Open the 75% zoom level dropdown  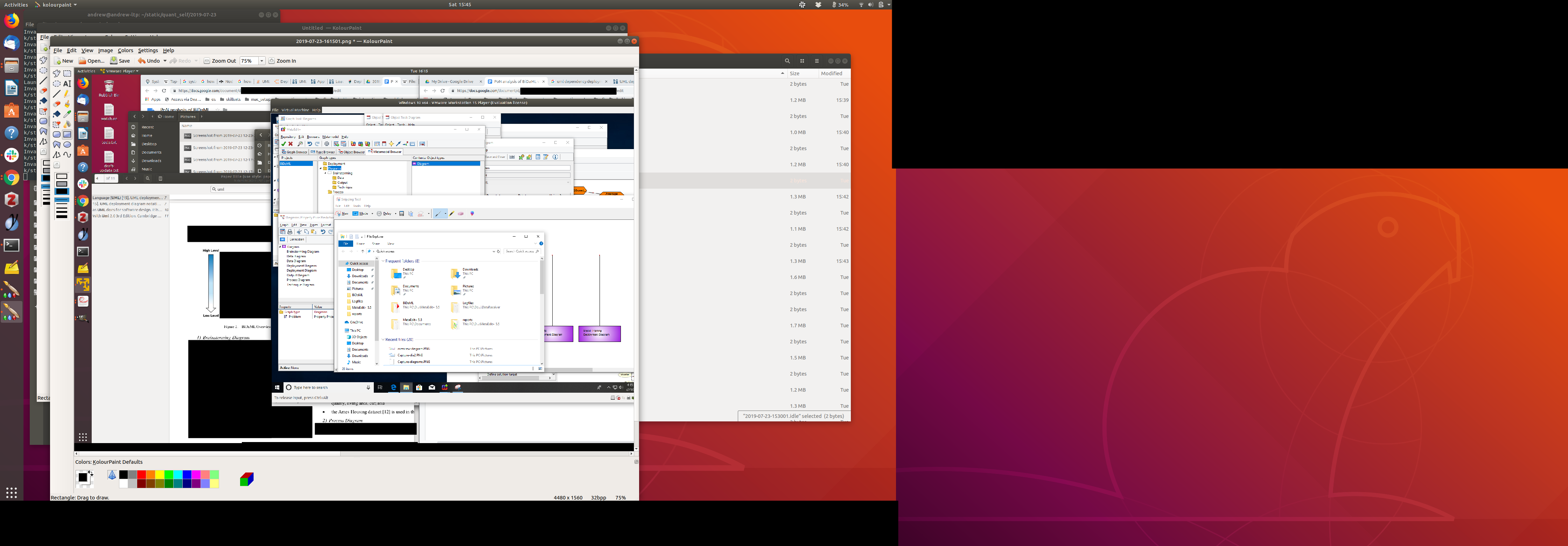point(262,61)
